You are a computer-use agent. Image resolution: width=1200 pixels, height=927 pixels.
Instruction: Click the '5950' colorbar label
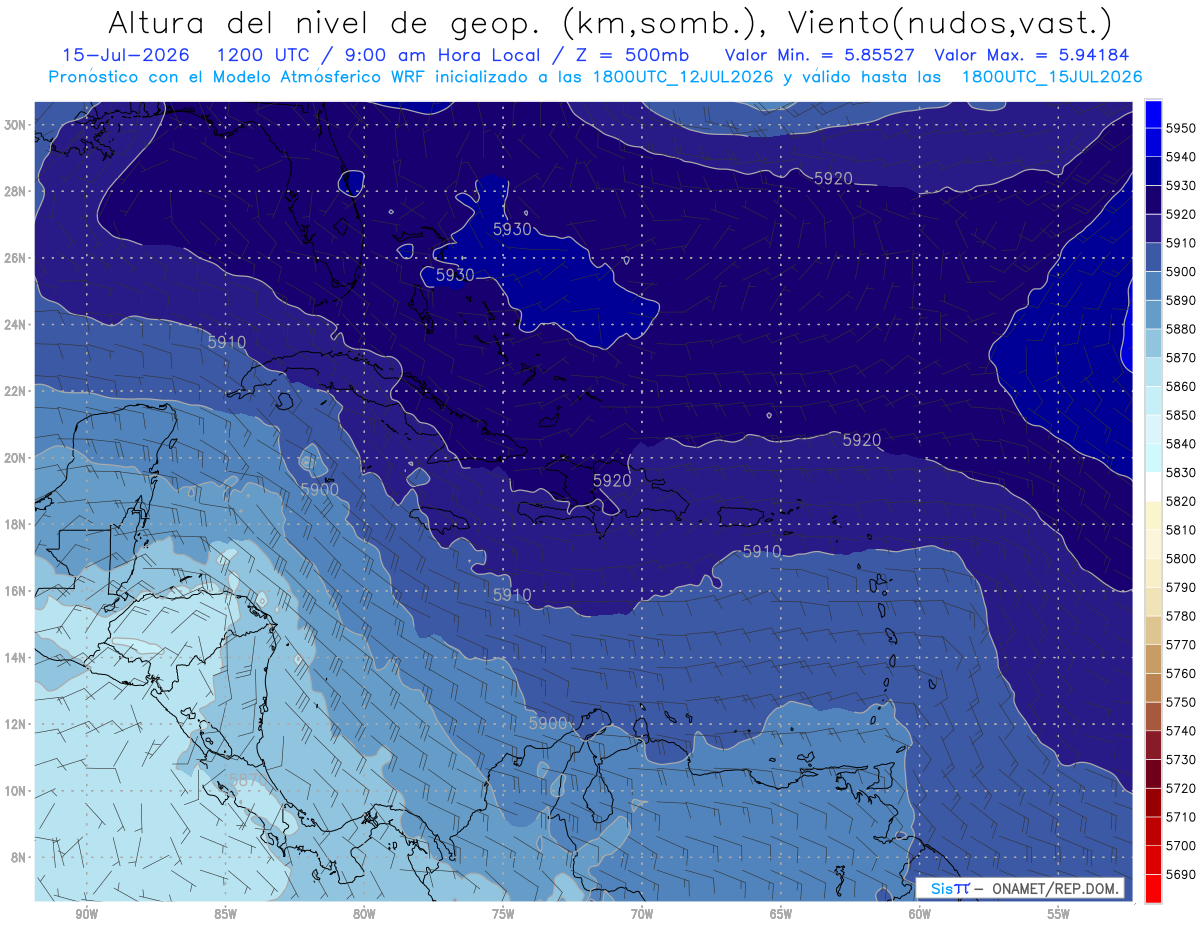tap(1181, 128)
